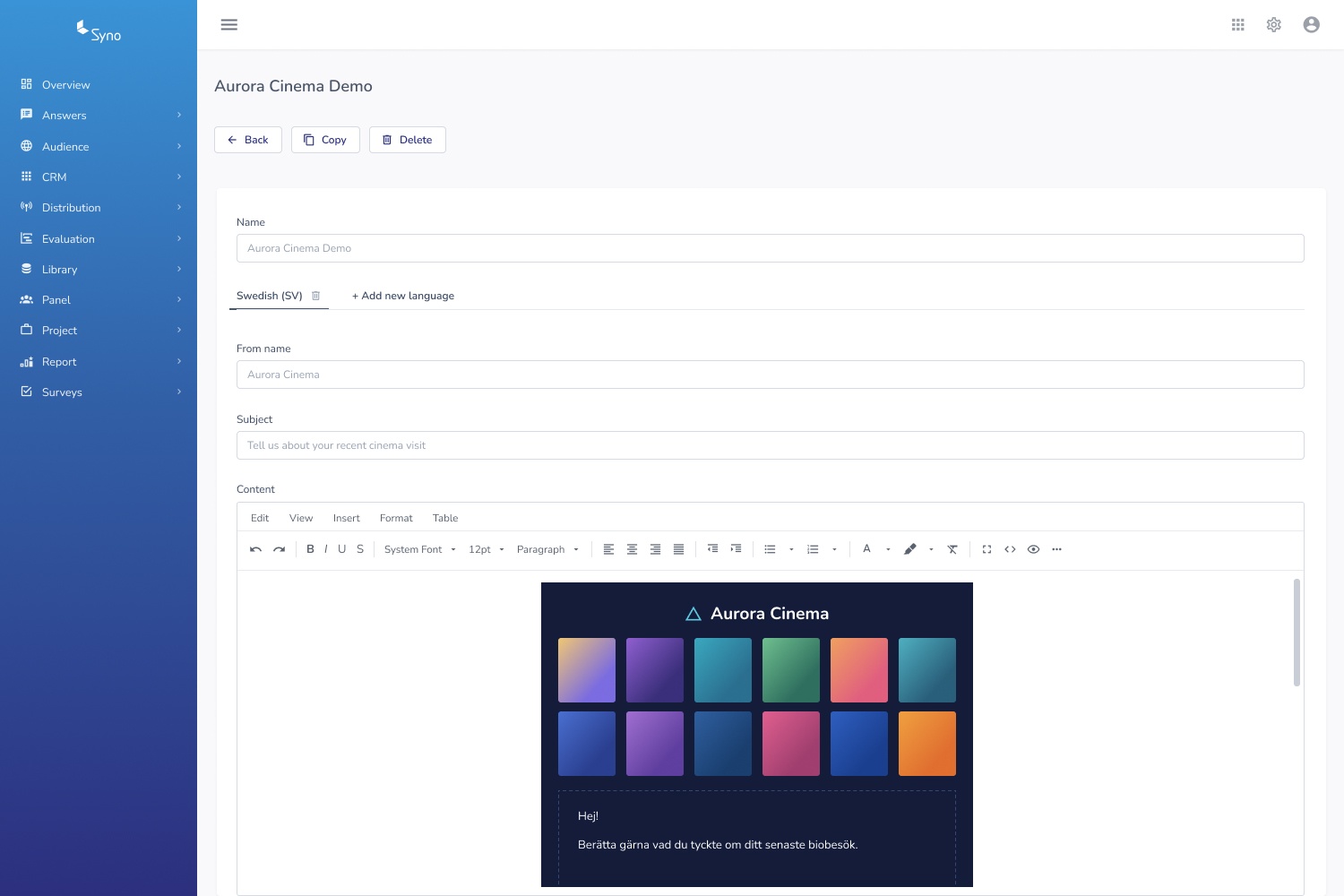Expand the Answers sidebar section

(99, 116)
